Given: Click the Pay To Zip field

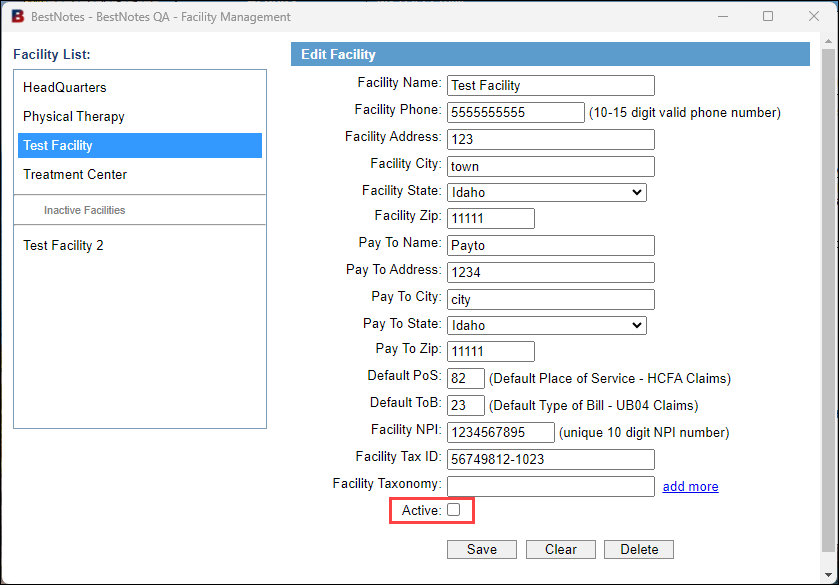Looking at the screenshot, I should [x=491, y=352].
